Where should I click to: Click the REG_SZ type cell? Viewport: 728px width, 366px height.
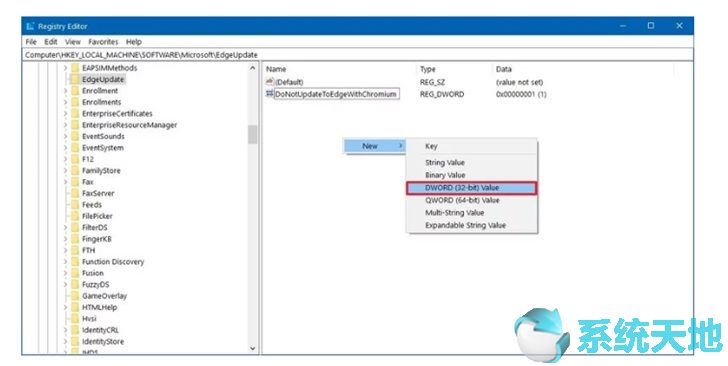(x=432, y=82)
